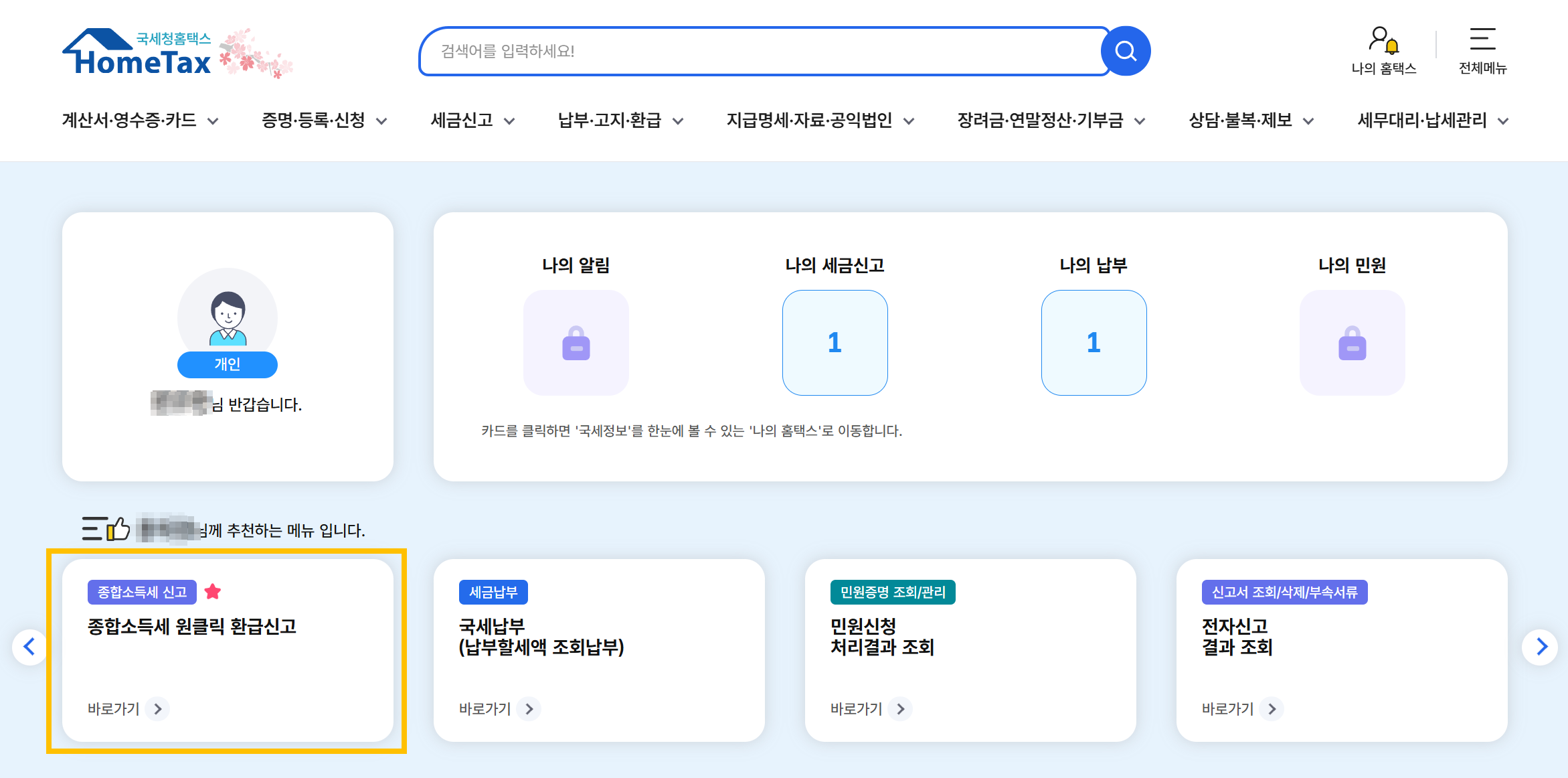This screenshot has width=1568, height=778.
Task: Open 나의 홈택스 user icon
Action: [1383, 40]
